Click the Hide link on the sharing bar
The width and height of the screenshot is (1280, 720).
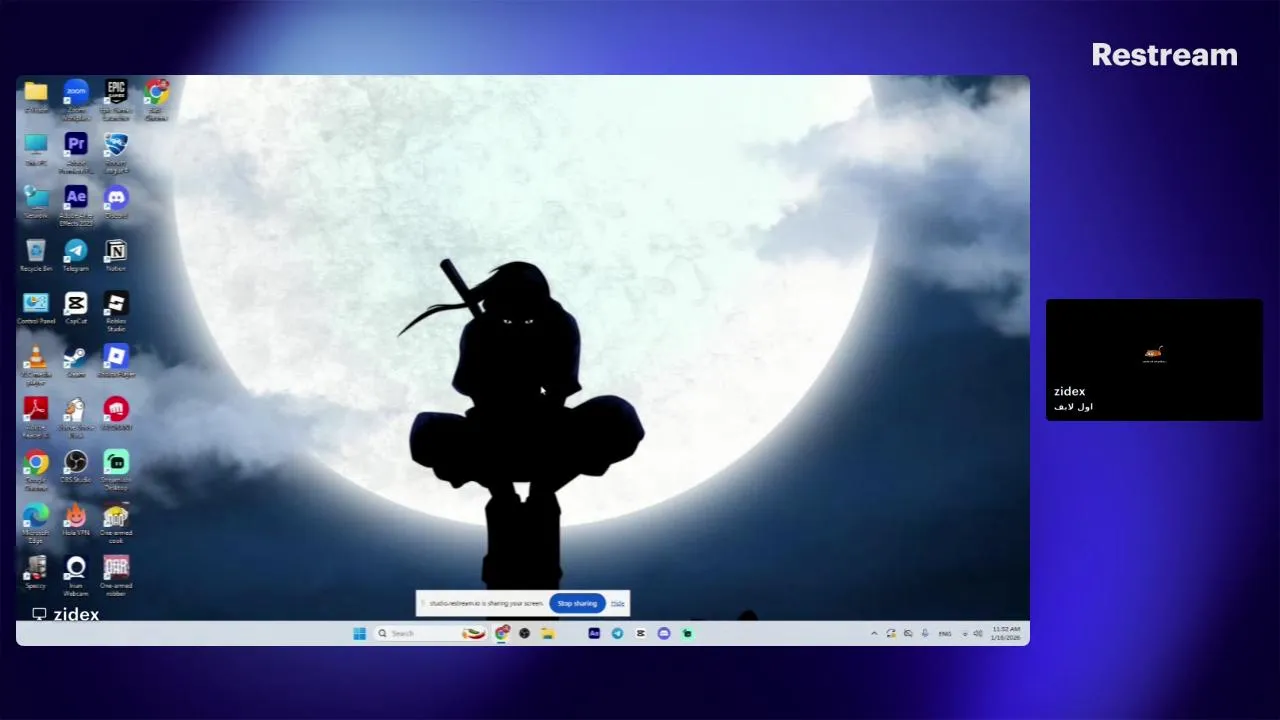[618, 603]
